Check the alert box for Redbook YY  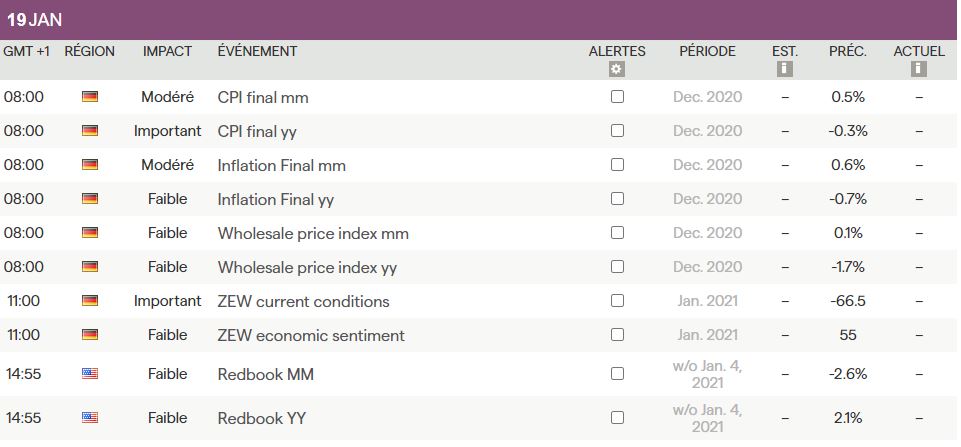(x=617, y=417)
